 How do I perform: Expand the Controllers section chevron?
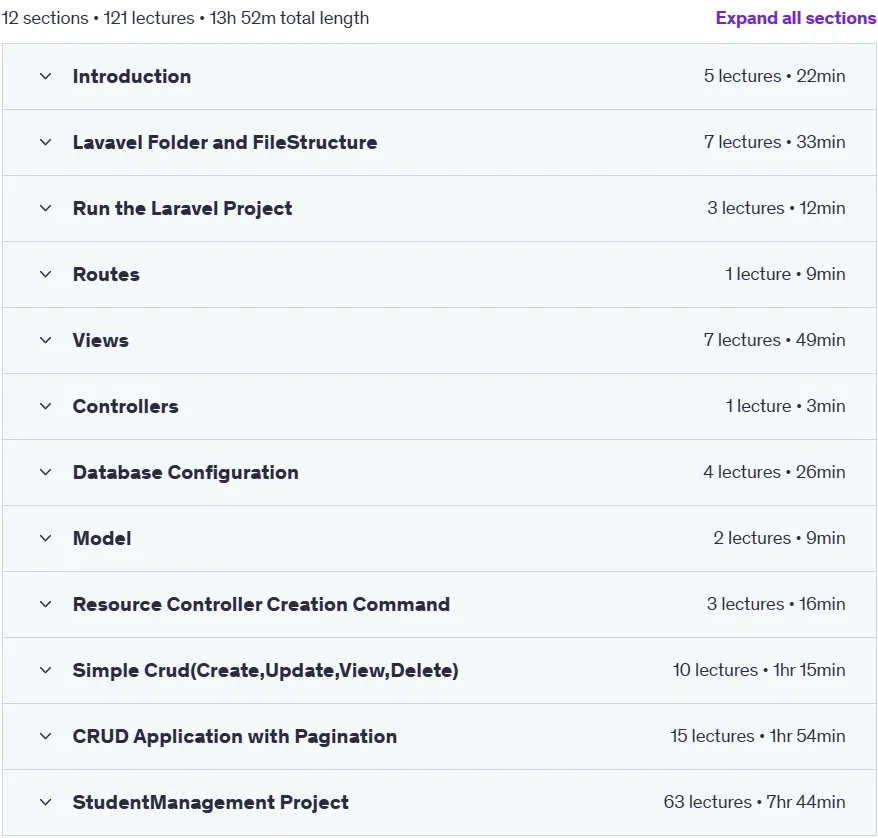[45, 406]
